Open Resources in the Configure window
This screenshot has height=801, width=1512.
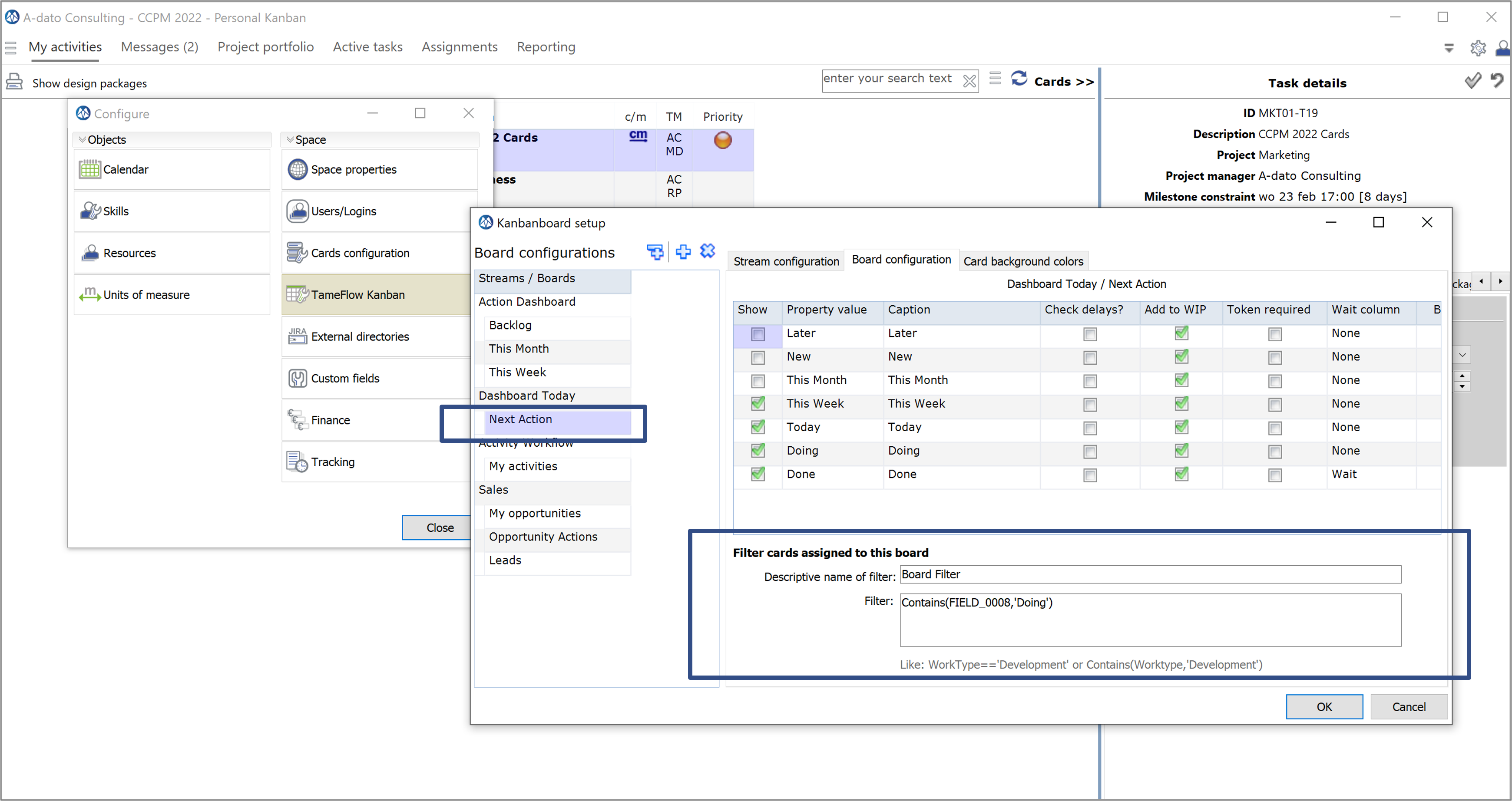click(x=172, y=253)
